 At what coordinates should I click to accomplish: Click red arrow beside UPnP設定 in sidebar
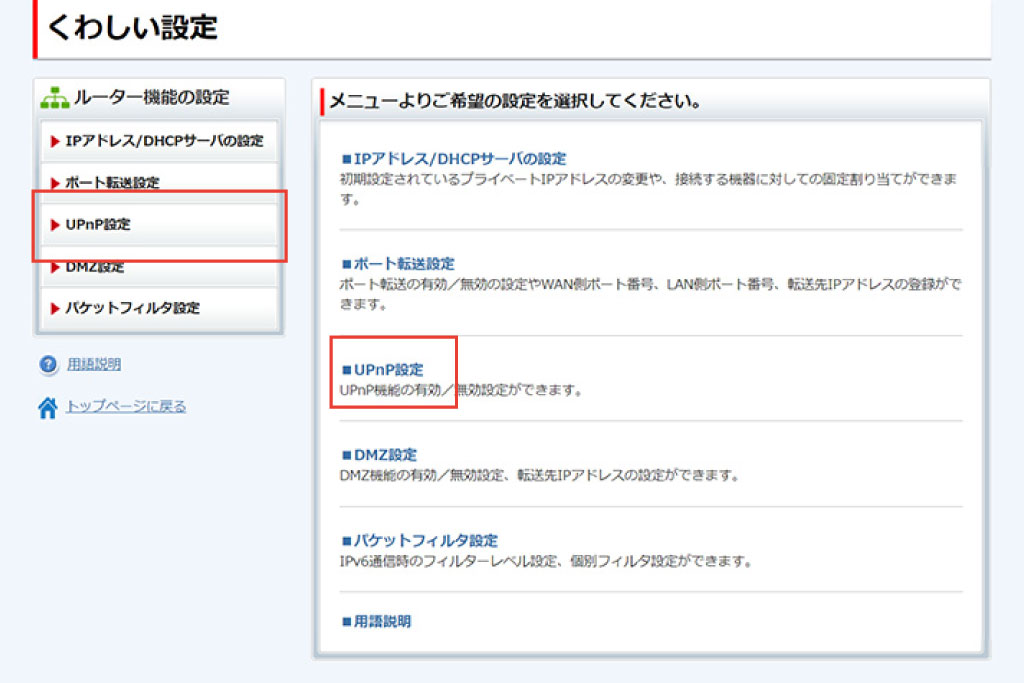55,225
